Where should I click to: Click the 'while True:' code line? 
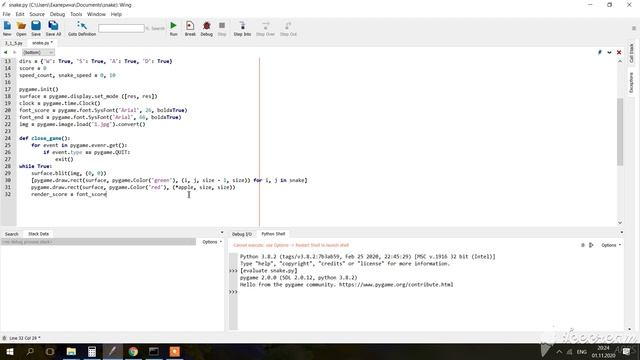[x=36, y=167]
